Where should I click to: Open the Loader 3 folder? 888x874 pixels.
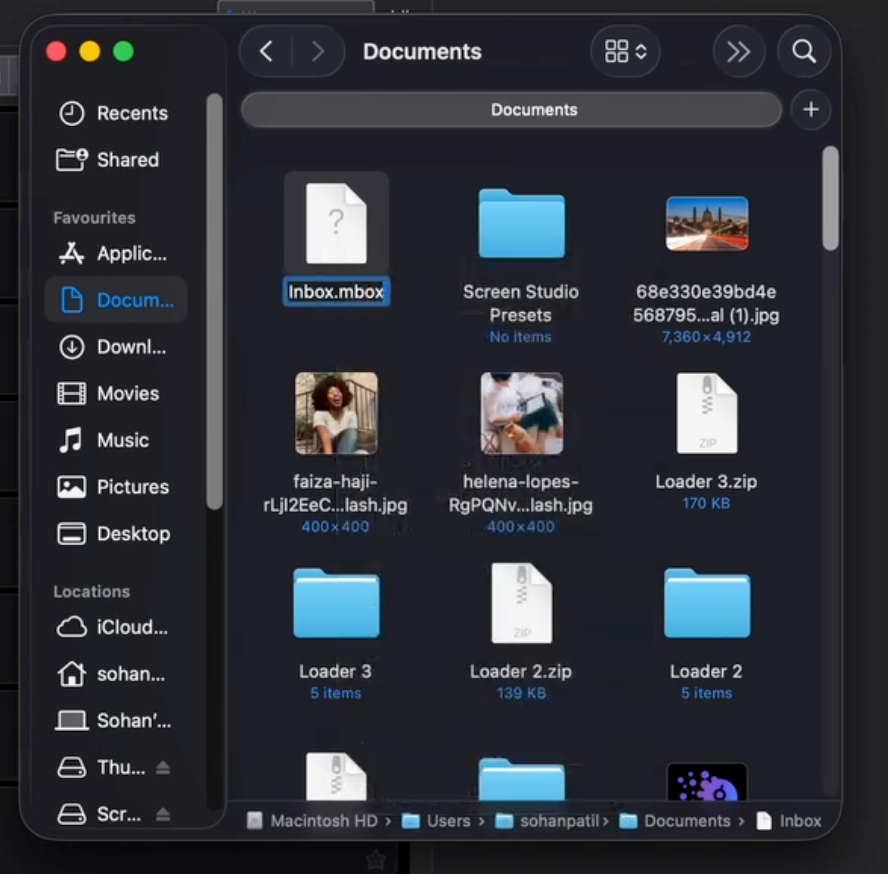tap(336, 603)
